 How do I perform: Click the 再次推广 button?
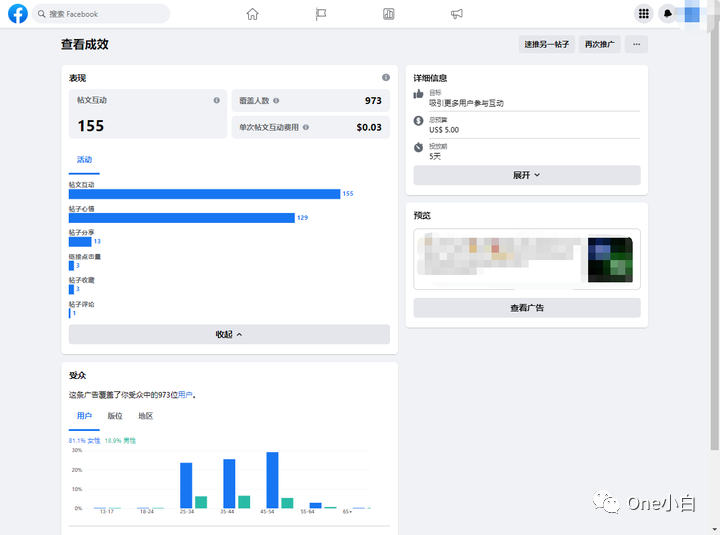600,44
